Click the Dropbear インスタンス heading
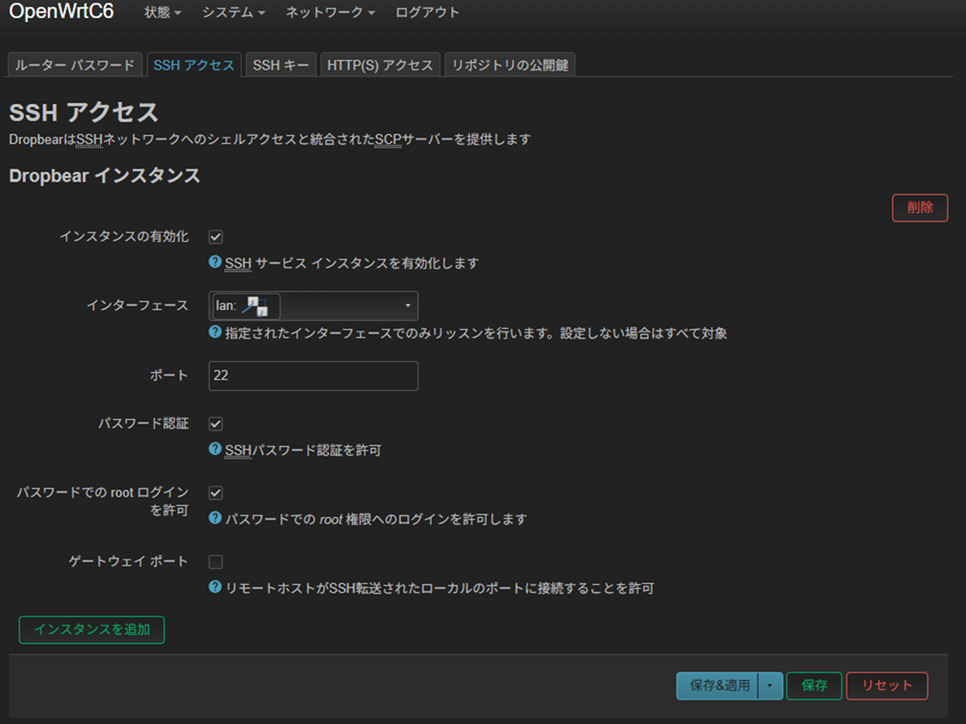 [105, 176]
